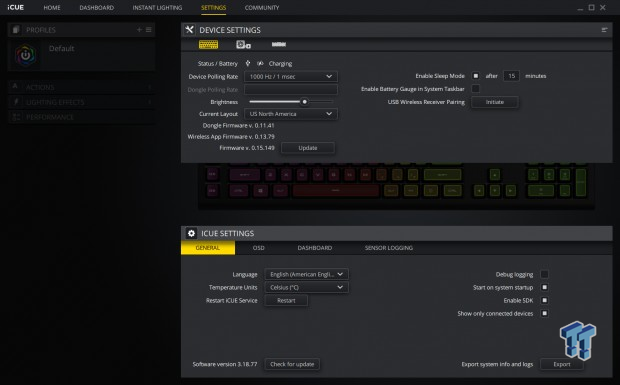Click the Settings tab in top navigation

[214, 8]
